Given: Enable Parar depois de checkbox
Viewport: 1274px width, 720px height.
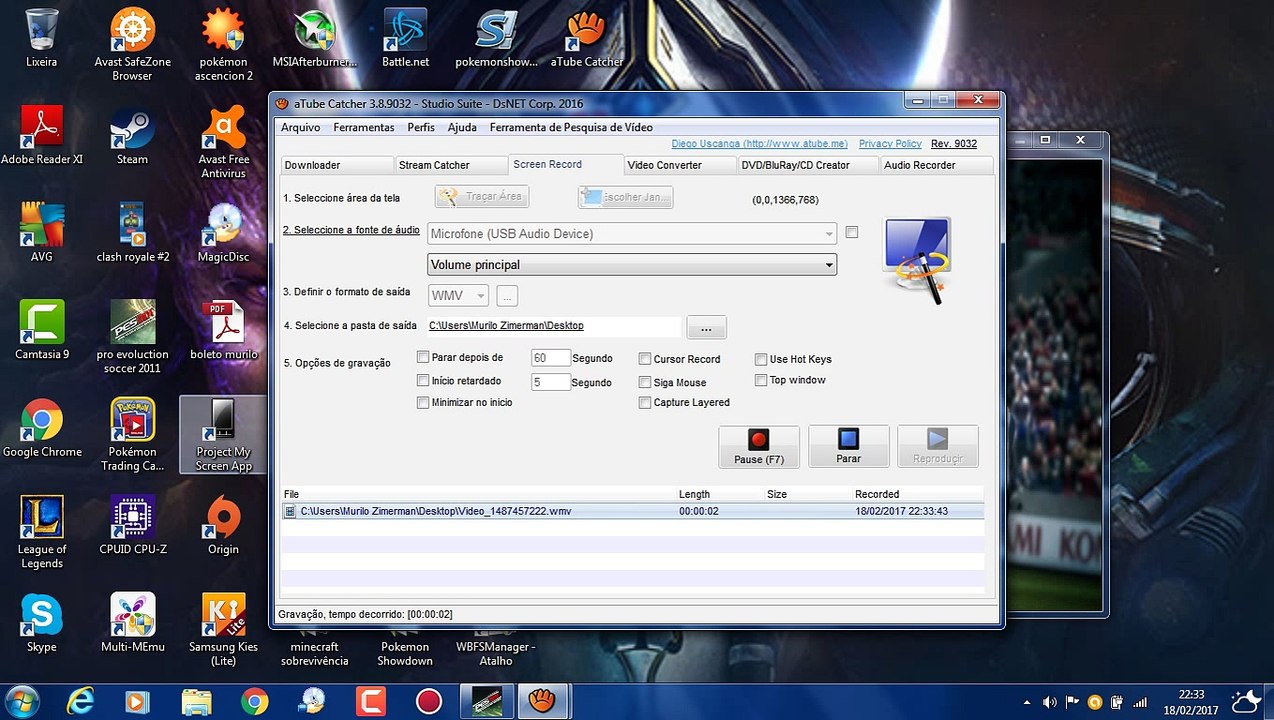Looking at the screenshot, I should [423, 358].
